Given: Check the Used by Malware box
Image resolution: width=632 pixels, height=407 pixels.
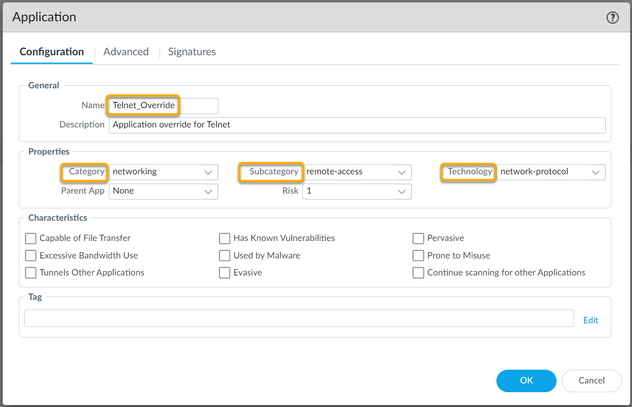Looking at the screenshot, I should click(225, 255).
